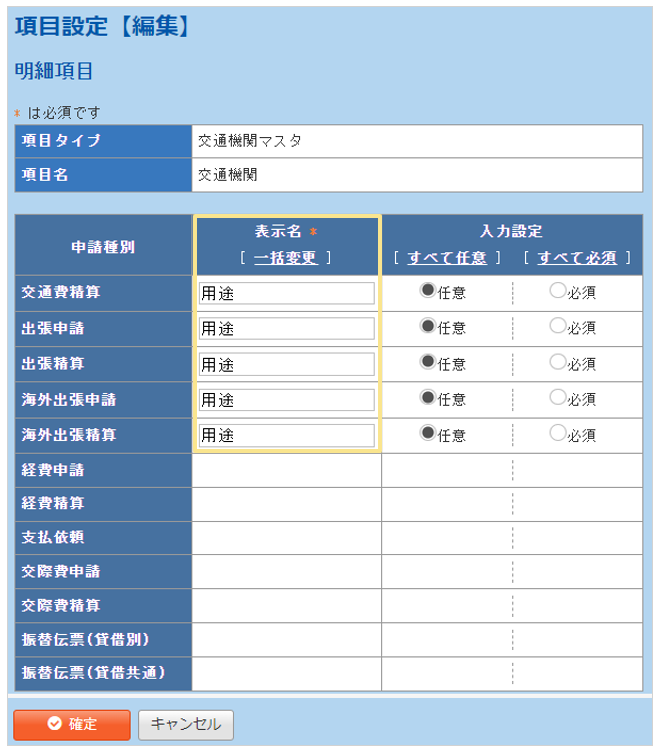Click the 出張申請 display name field
Screen dimensions: 659x750
point(286,328)
